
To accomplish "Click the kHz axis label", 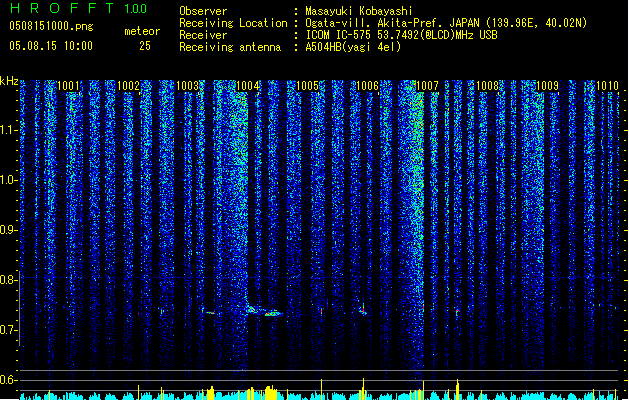I will coord(9,81).
